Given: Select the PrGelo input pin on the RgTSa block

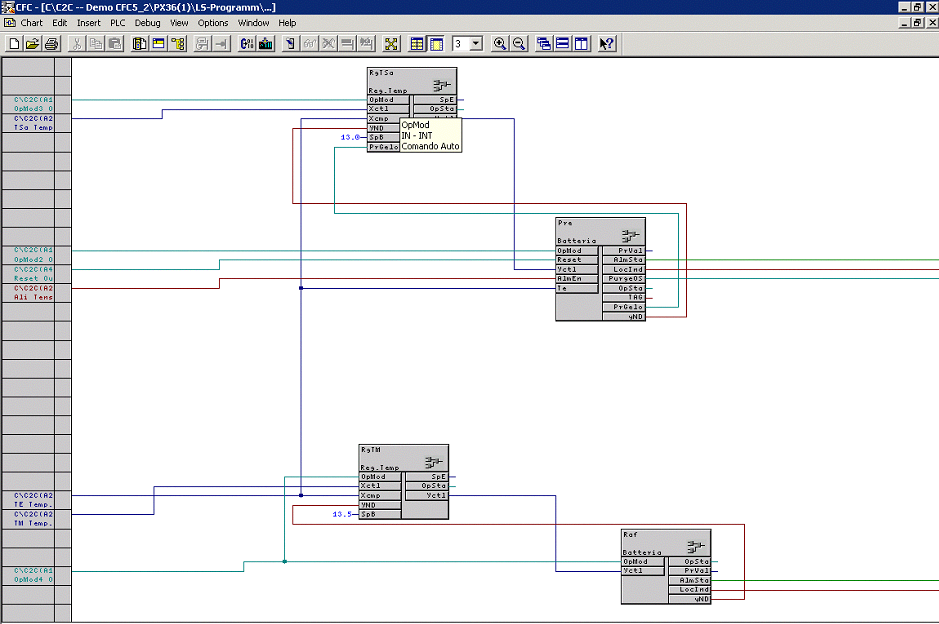Looking at the screenshot, I should (x=383, y=147).
